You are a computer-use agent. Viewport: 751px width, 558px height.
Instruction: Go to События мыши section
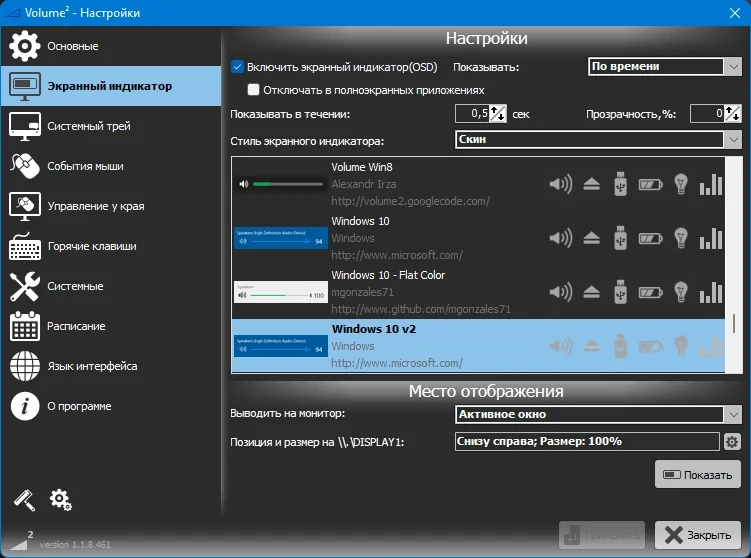point(110,166)
